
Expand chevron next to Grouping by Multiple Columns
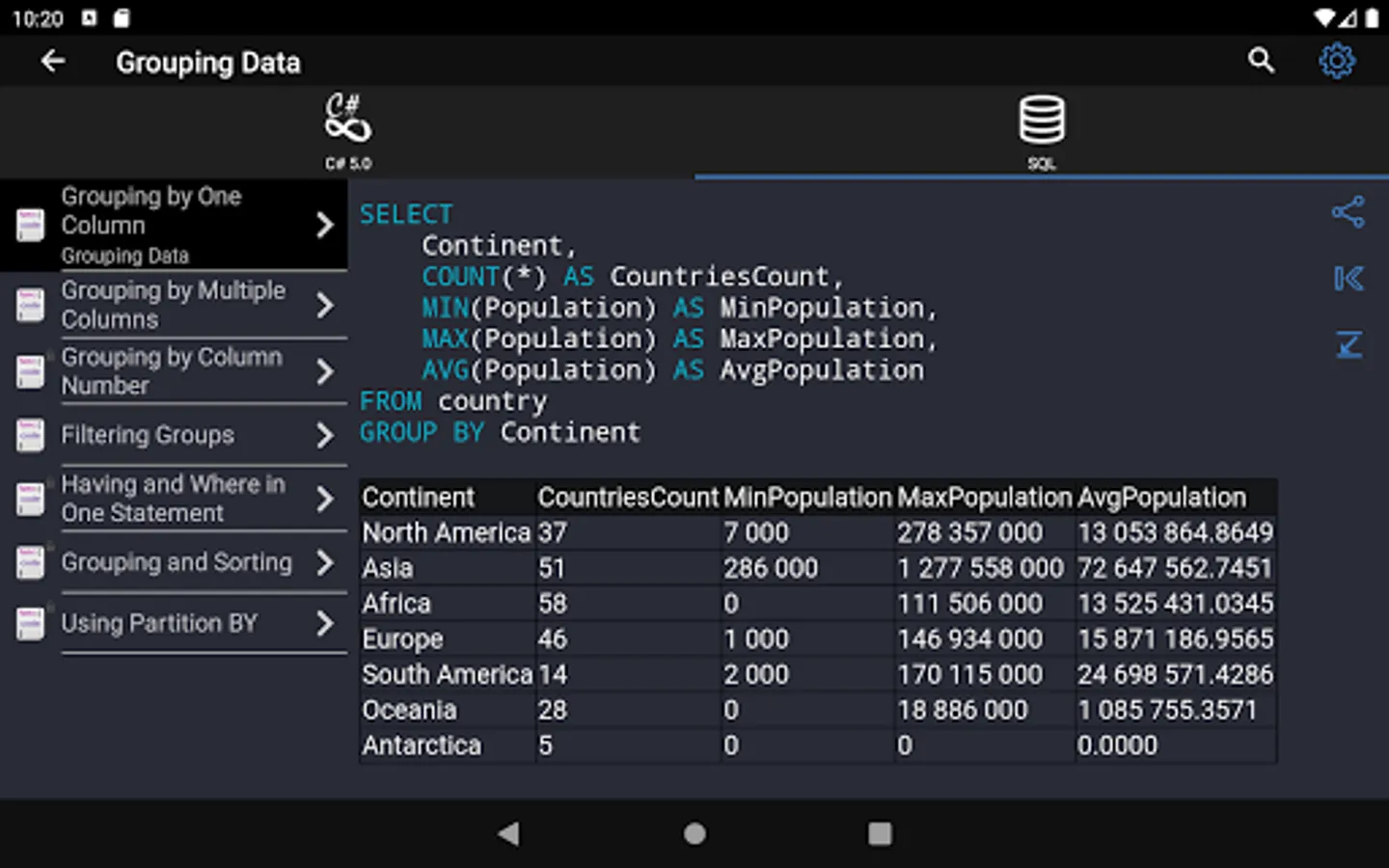(x=325, y=306)
